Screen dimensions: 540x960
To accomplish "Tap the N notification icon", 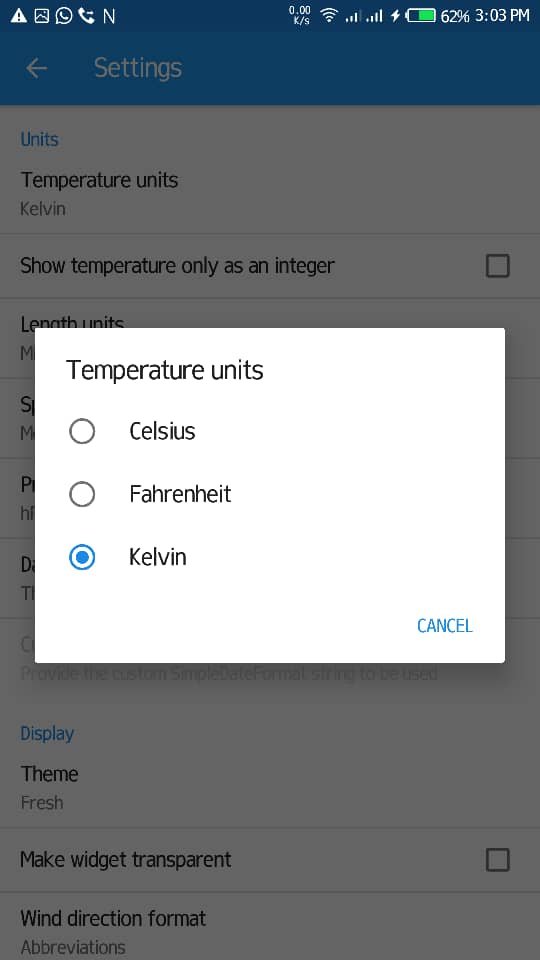I will tap(109, 17).
